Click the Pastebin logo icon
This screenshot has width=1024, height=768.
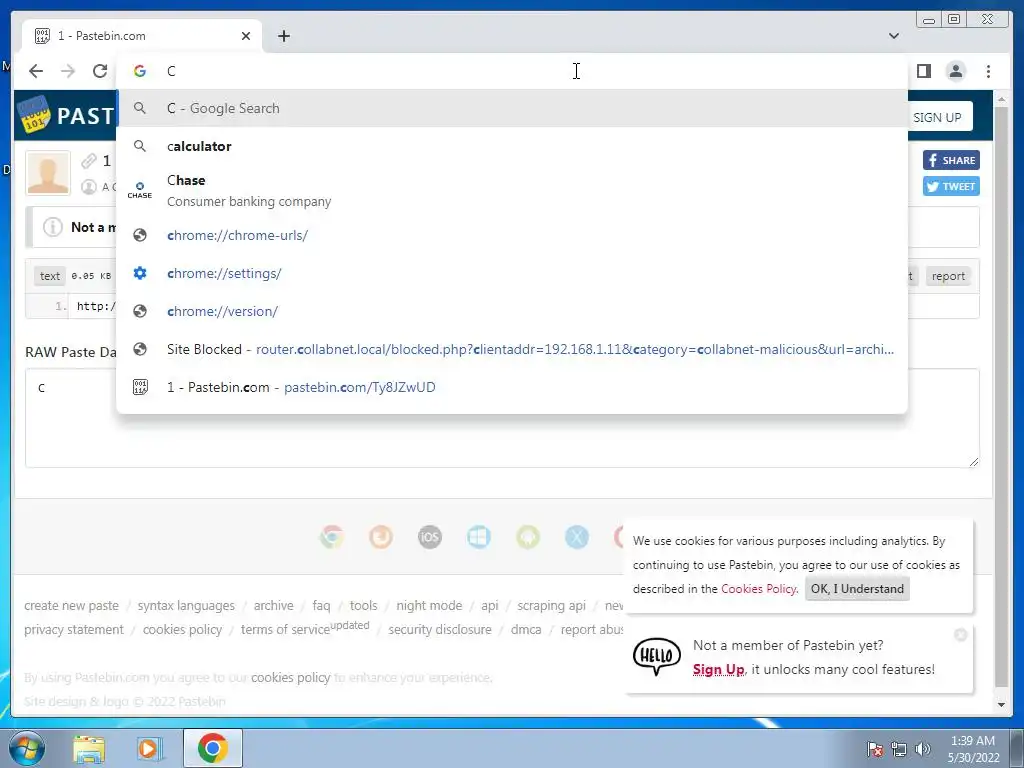coord(35,114)
